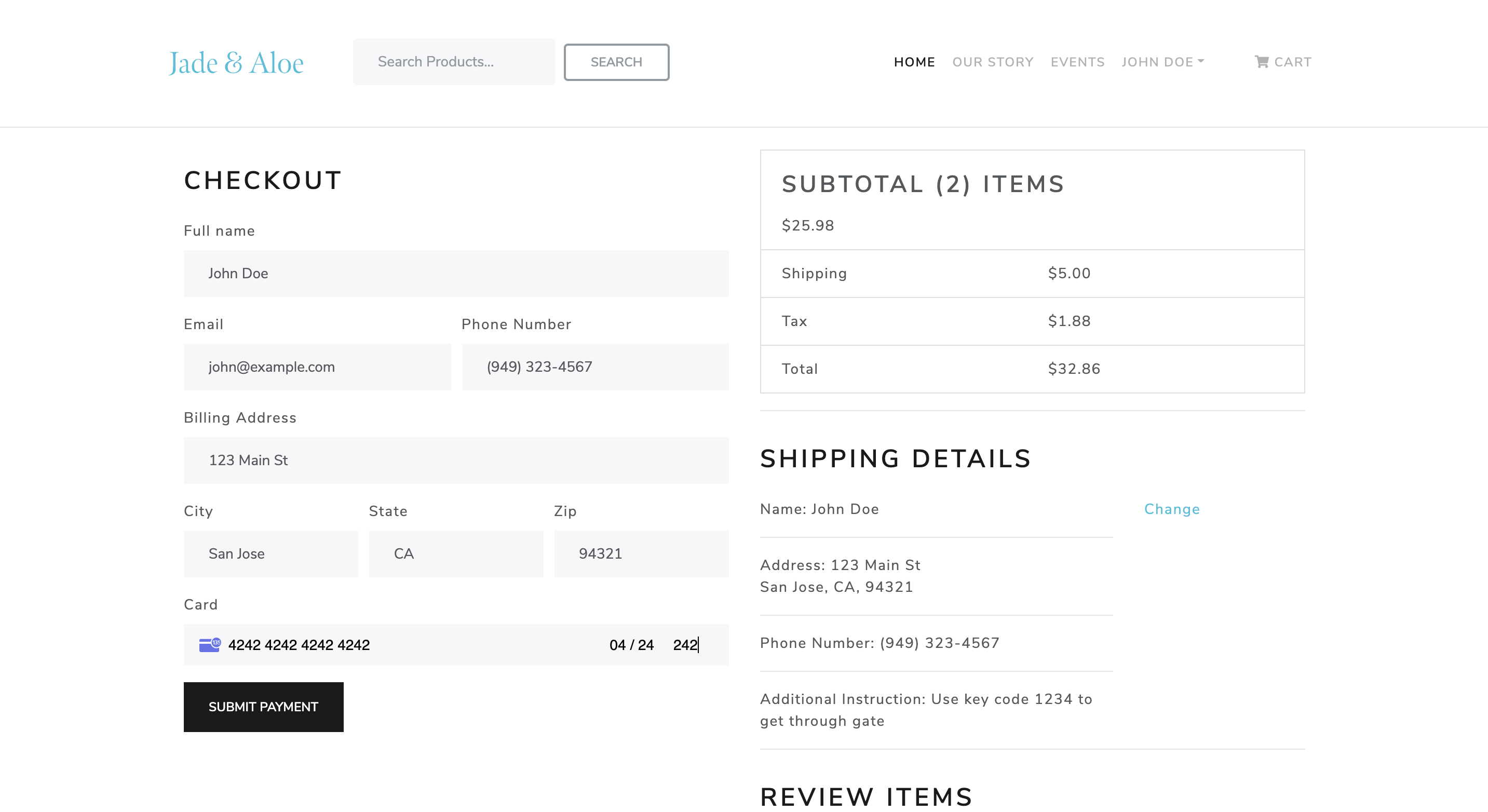This screenshot has height=812, width=1488.
Task: Click the Name: John Doe shipping line
Action: 819,509
